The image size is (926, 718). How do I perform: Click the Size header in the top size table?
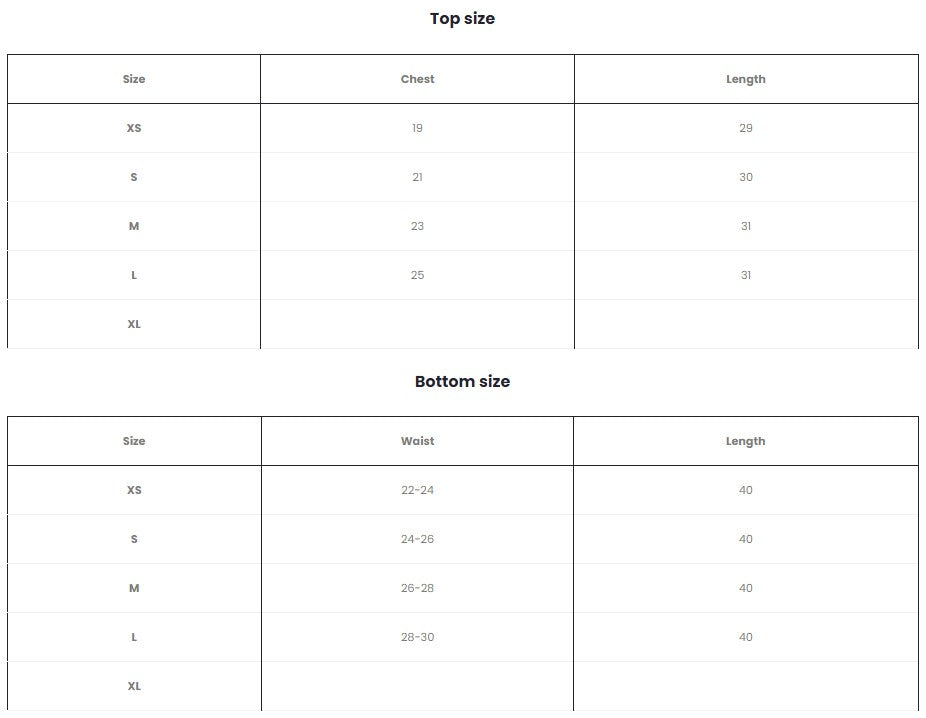(x=134, y=79)
